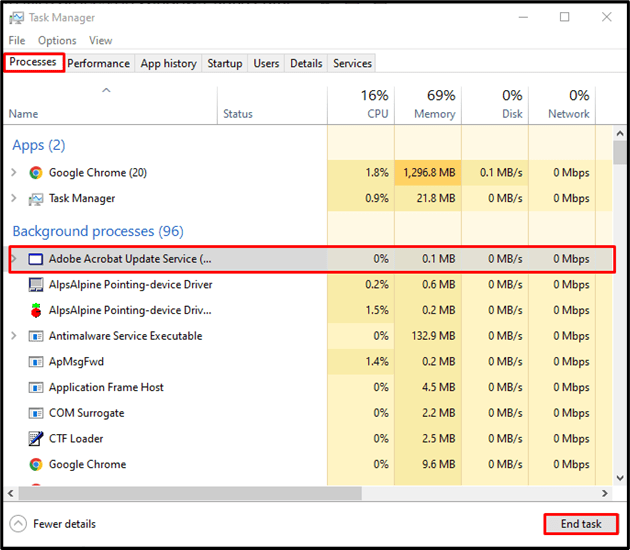
Task: Click the COM Surrogate process icon
Action: point(36,413)
